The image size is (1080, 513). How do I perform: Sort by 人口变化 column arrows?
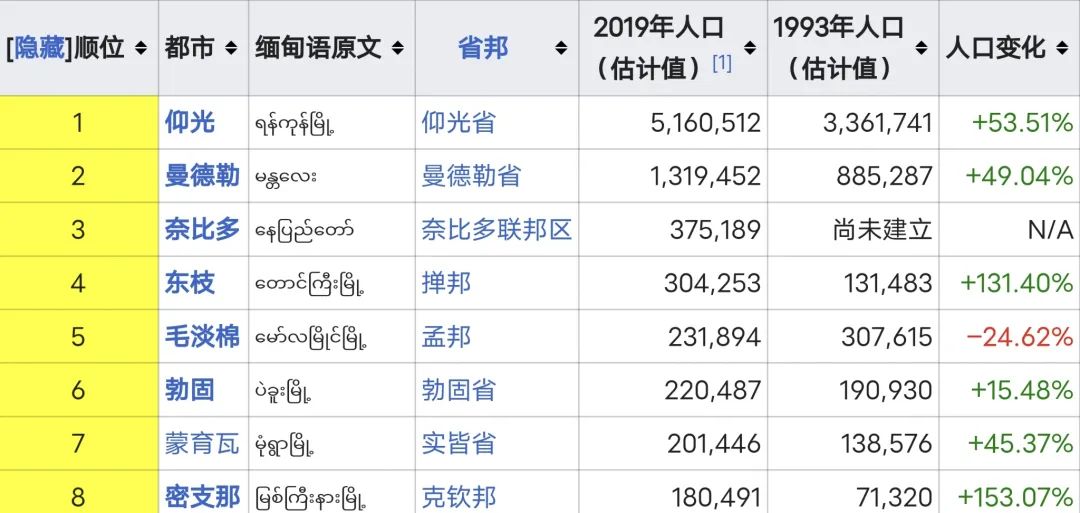pyautogui.click(x=1063, y=48)
